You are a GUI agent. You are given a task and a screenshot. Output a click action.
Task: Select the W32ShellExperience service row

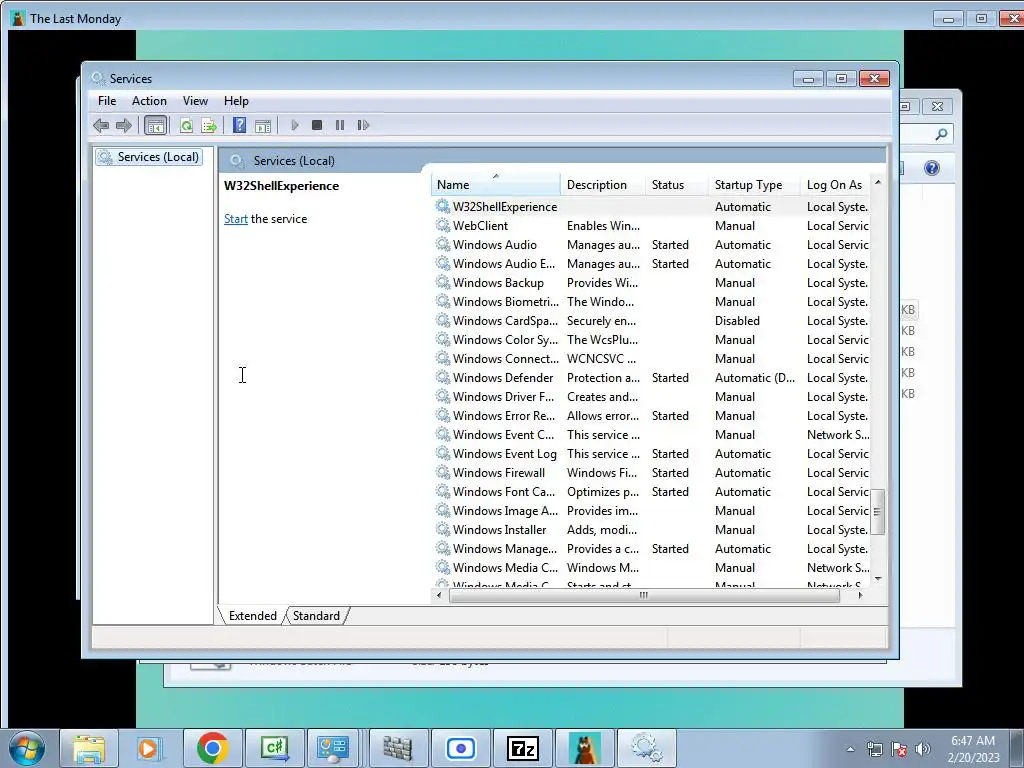coord(651,206)
